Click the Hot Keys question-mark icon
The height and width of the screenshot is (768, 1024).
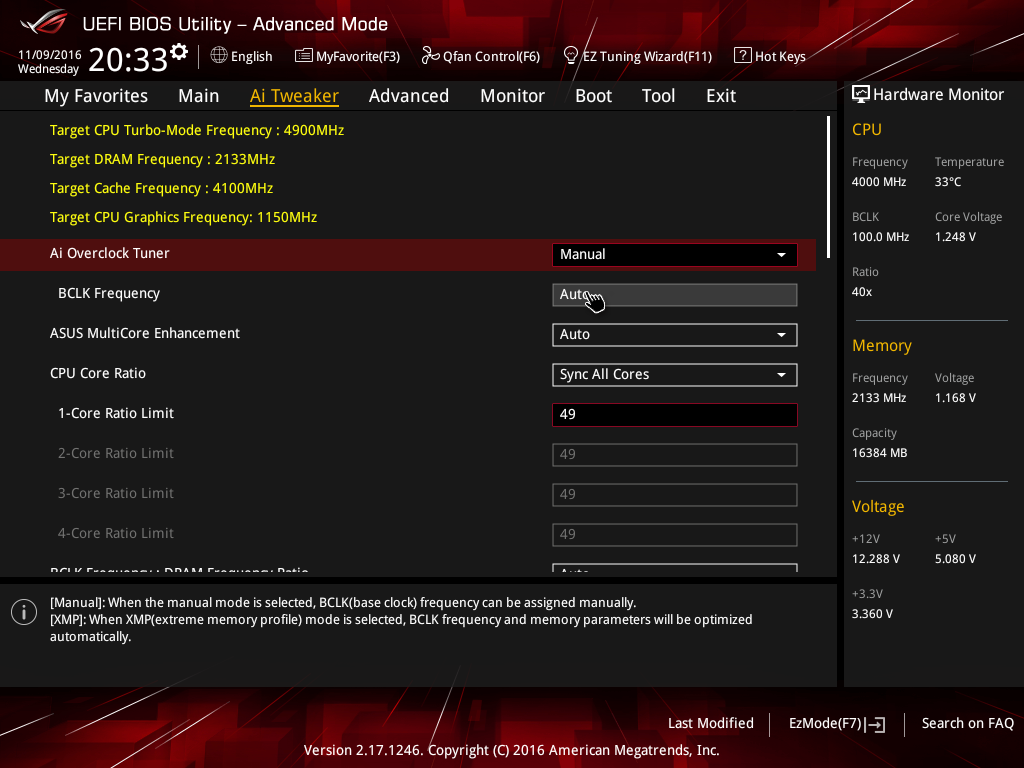743,56
